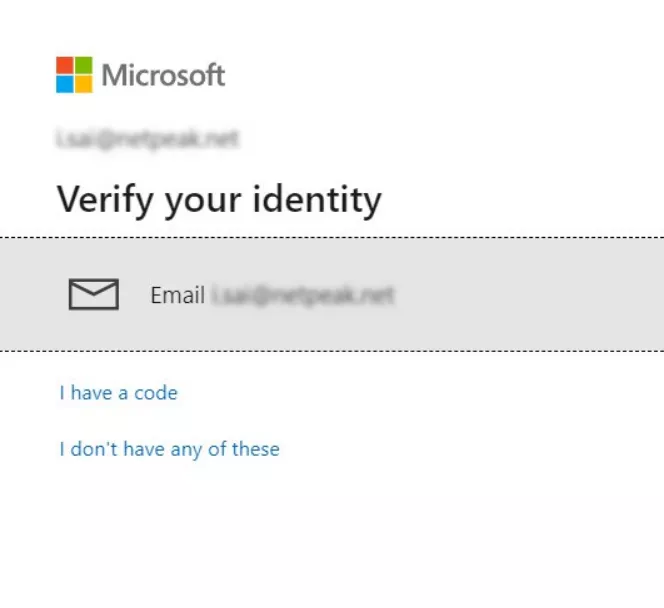Click the yellow square of Microsoft logo
Viewport: 664px width, 608px height.
[x=83, y=84]
